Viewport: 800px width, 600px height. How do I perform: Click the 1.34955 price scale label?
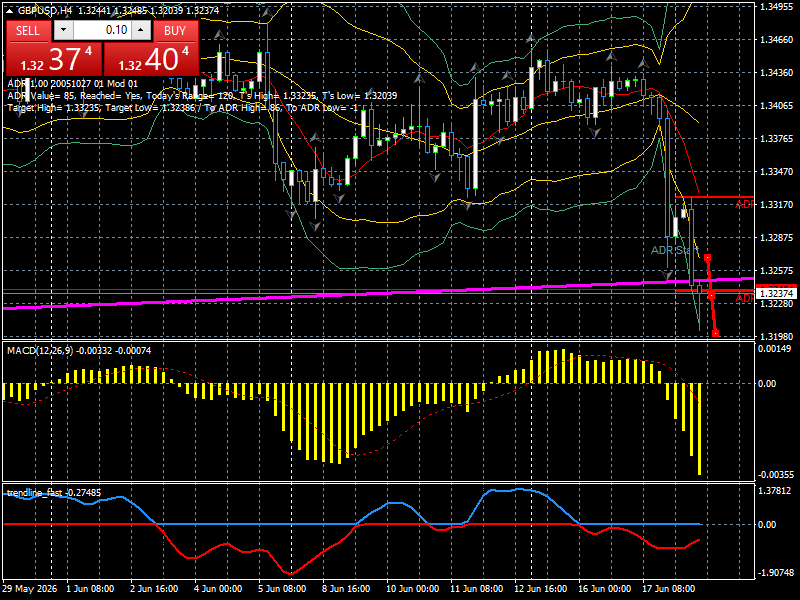(x=777, y=7)
